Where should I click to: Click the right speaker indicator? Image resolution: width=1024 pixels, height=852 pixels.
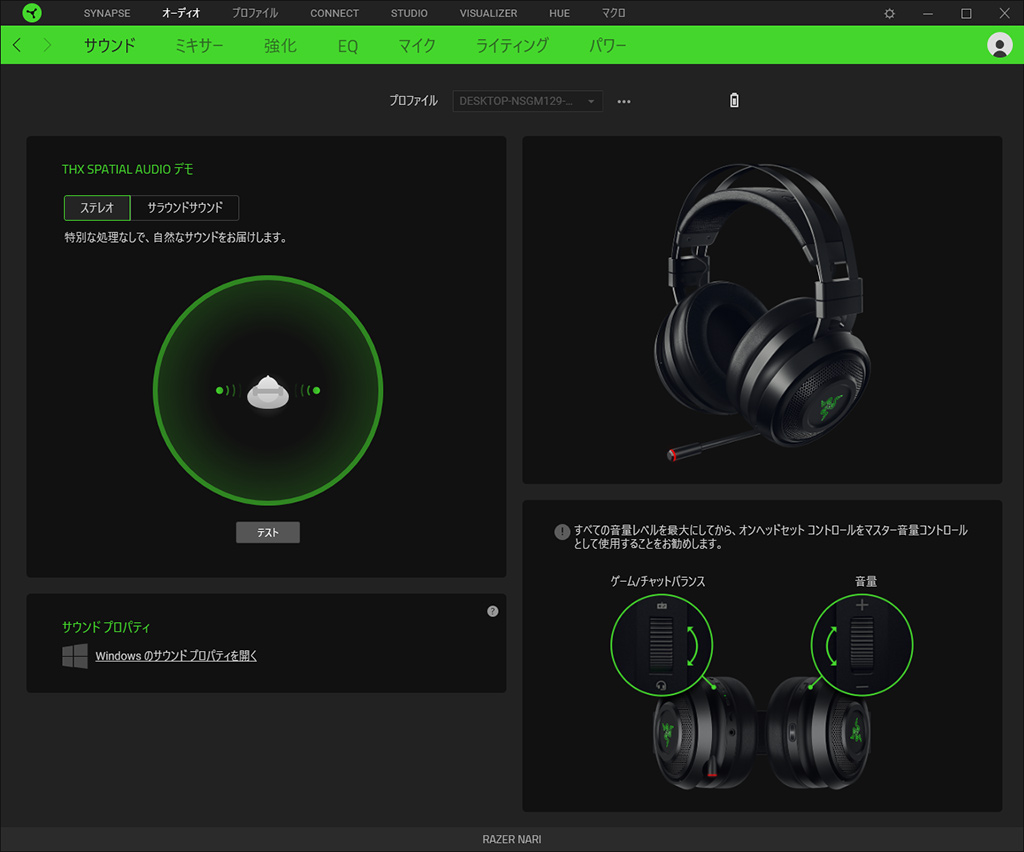[310, 390]
